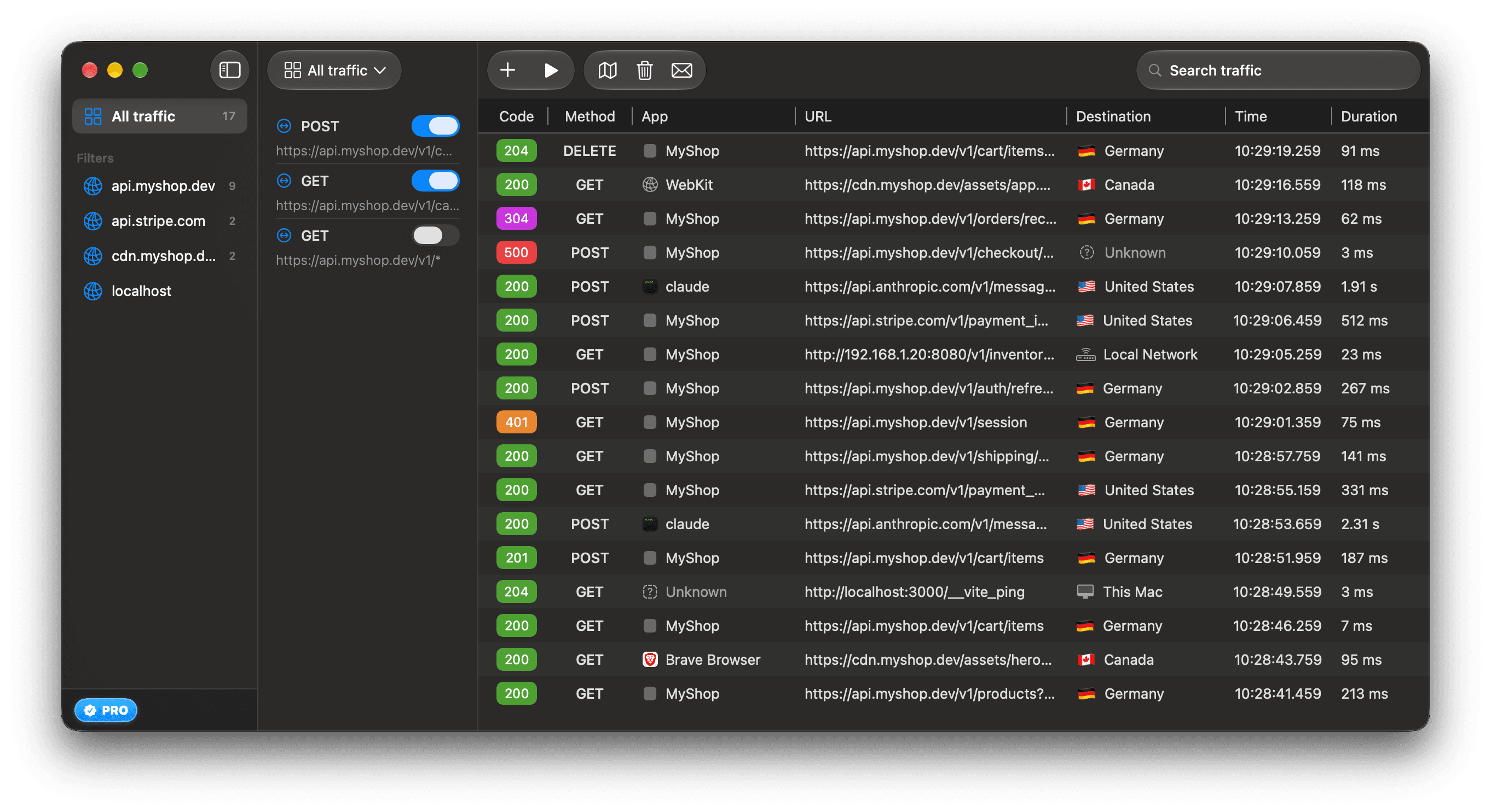Click the http://localhost:3000/__vite_ping URL
Screen dimensions: 1491x812
click(x=914, y=591)
